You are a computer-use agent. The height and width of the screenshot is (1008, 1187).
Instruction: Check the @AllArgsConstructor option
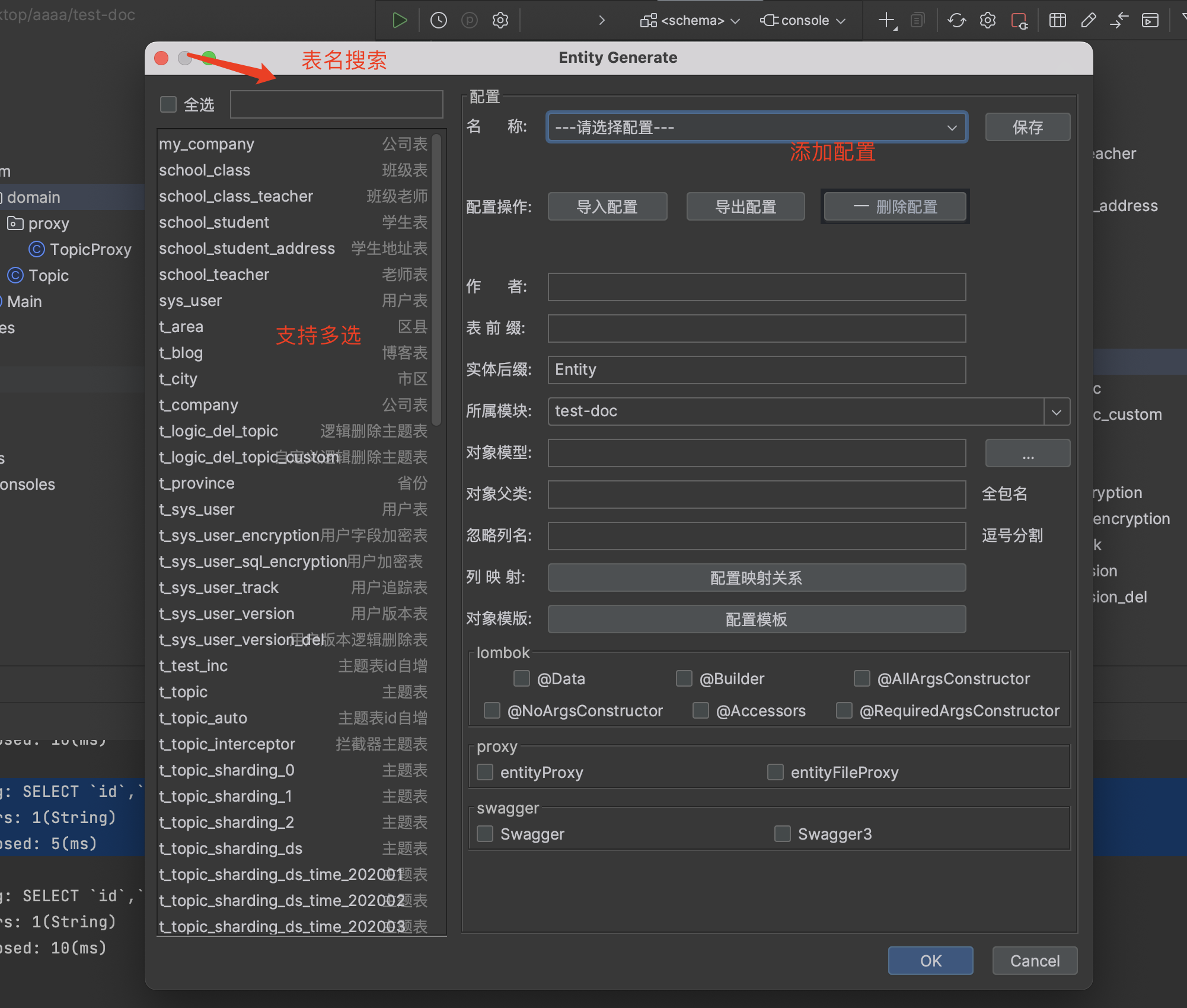(862, 678)
